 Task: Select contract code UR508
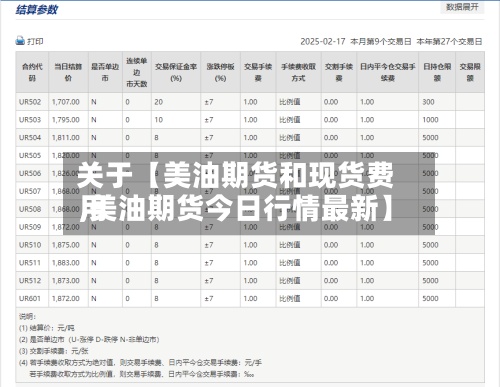click(30, 209)
